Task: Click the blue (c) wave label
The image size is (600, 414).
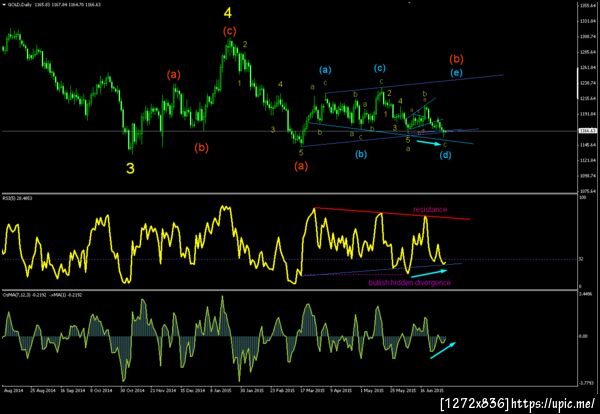Action: [x=380, y=68]
